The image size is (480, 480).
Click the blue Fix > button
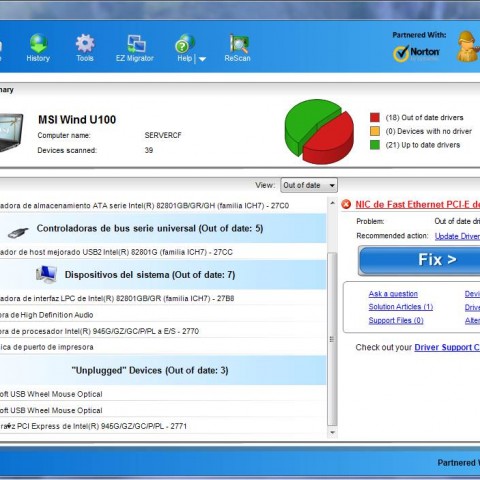pyautogui.click(x=419, y=260)
